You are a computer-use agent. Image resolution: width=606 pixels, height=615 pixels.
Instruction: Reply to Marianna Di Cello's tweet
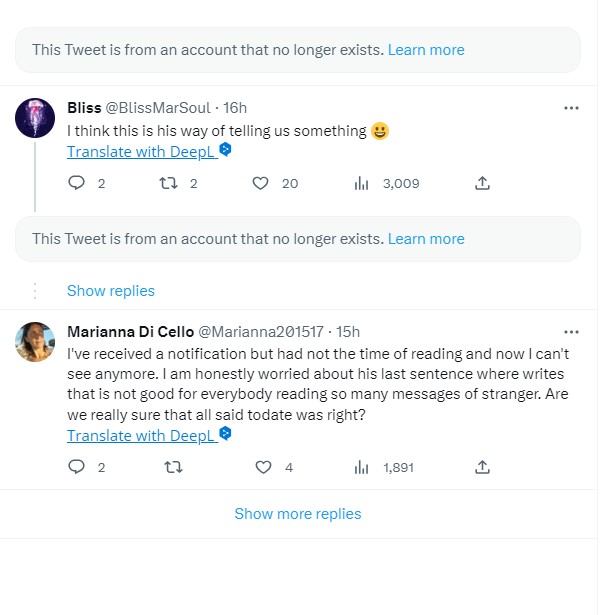click(x=76, y=467)
